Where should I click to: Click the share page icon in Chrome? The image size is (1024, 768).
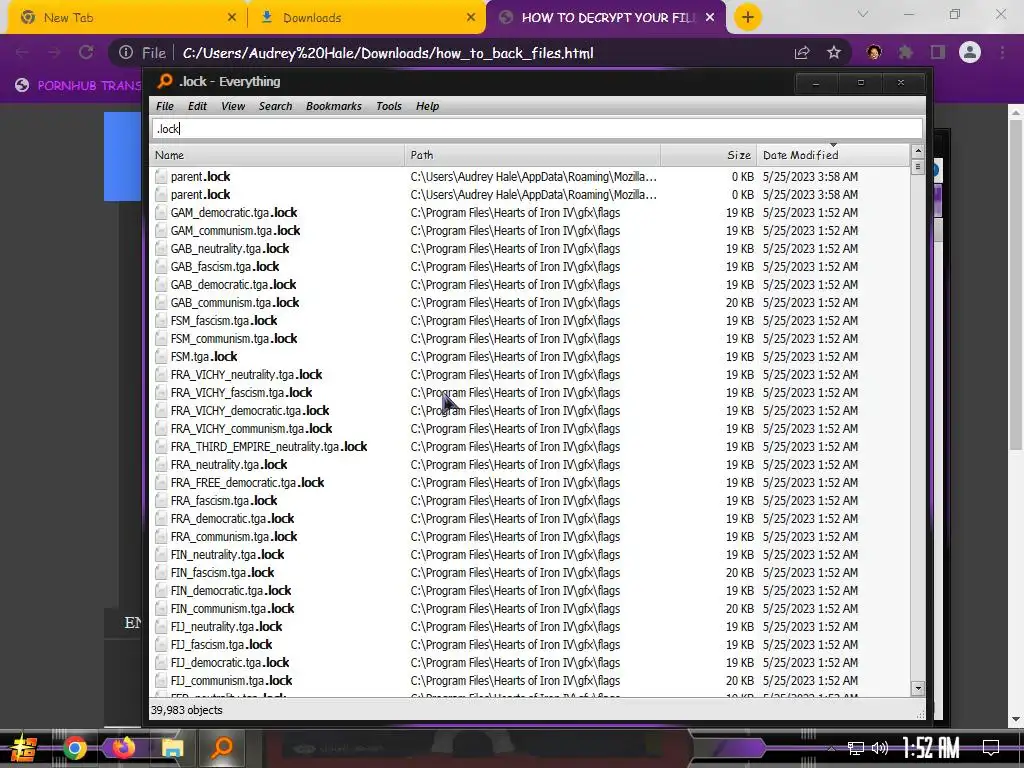(802, 52)
